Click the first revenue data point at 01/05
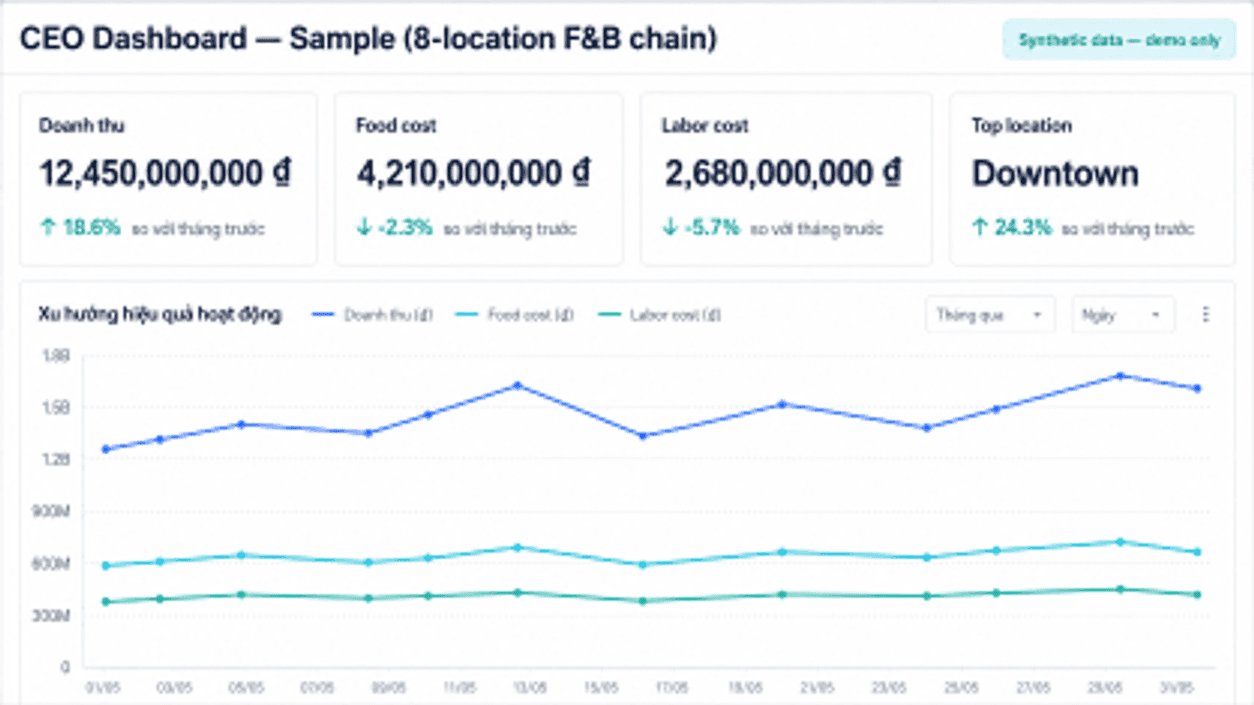 [x=106, y=449]
